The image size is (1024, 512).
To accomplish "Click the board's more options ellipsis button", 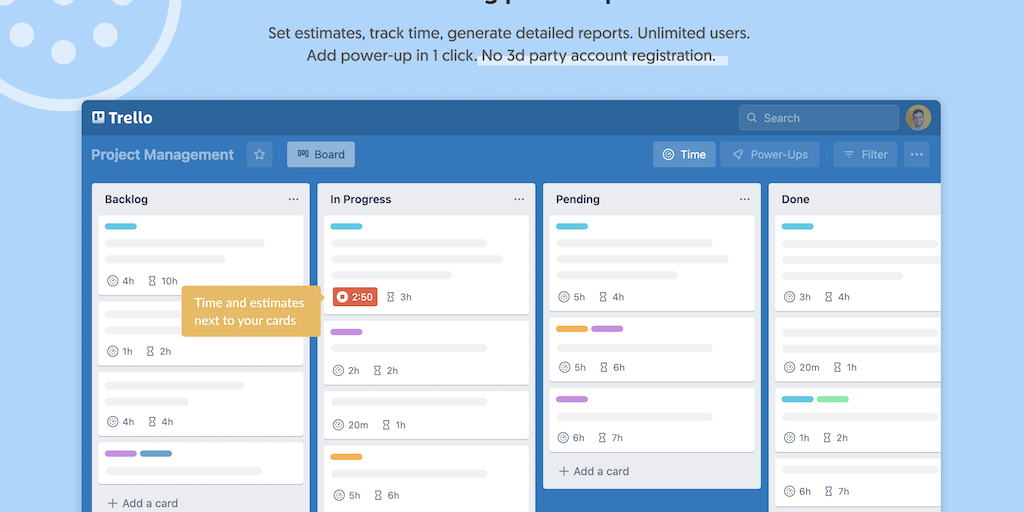I will [x=916, y=155].
